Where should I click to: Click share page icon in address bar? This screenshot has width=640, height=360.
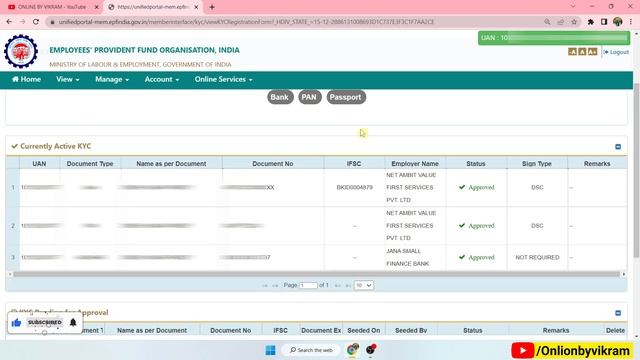[x=560, y=22]
